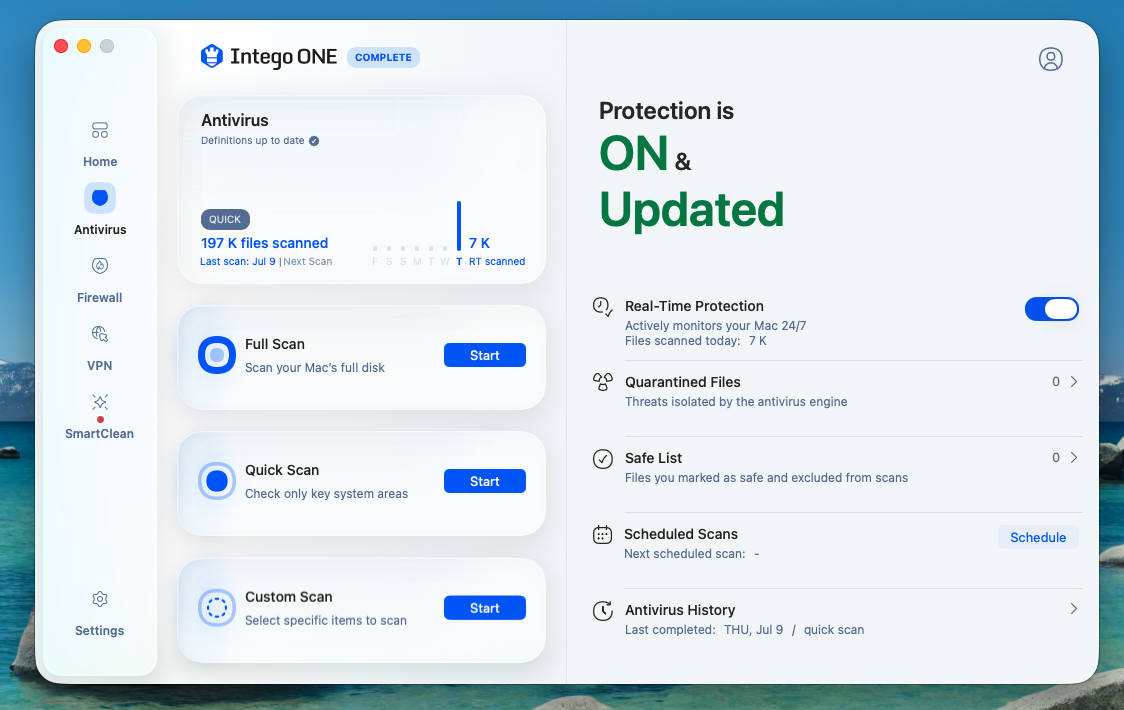Open the Firewall flame icon
The height and width of the screenshot is (710, 1124).
pyautogui.click(x=100, y=266)
